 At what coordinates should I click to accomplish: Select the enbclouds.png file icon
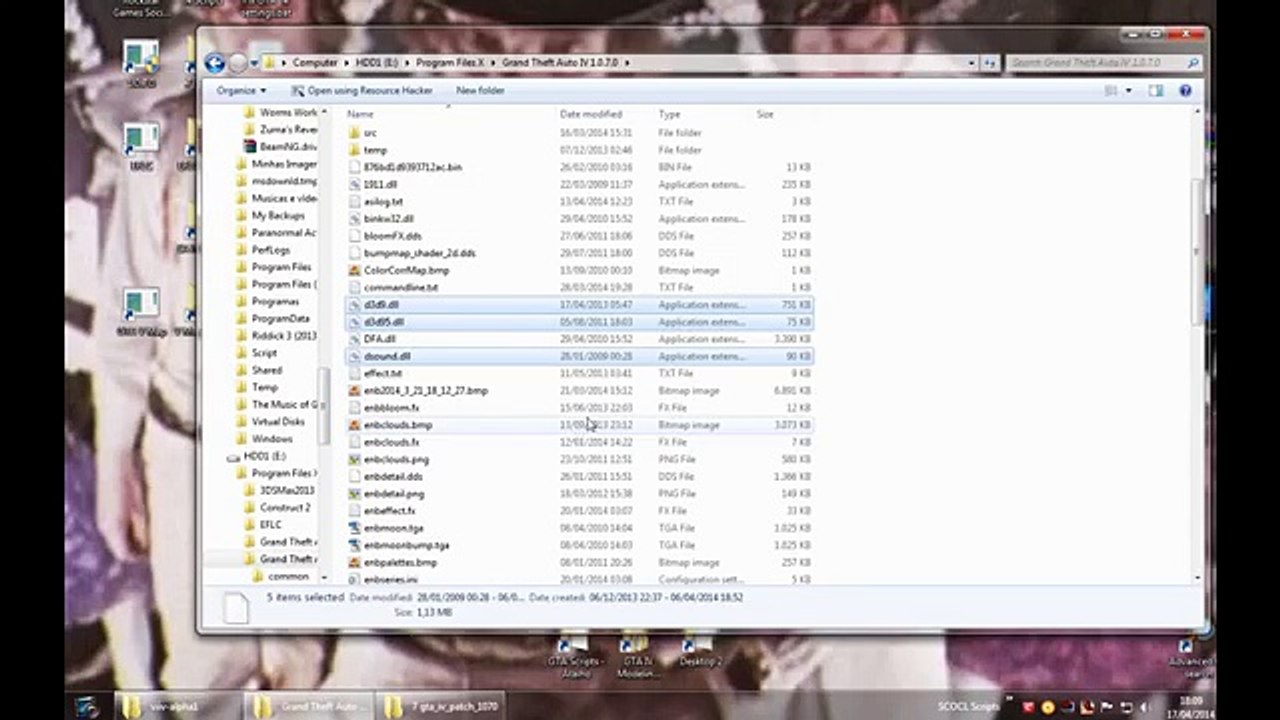[x=353, y=459]
